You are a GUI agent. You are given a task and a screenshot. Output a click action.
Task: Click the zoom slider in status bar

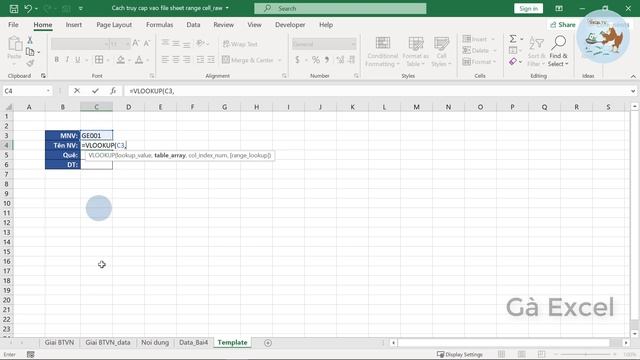(x=586, y=354)
